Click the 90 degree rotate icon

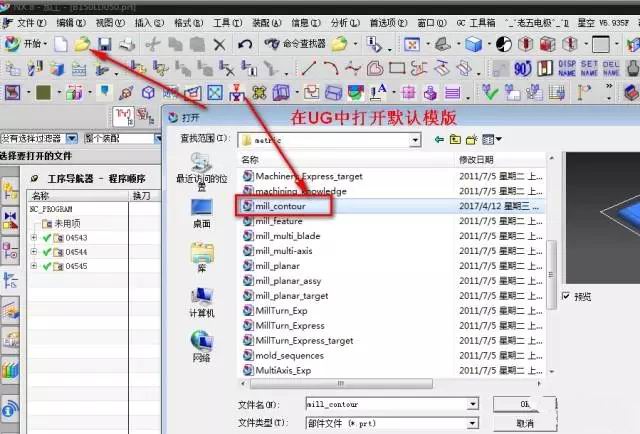(522, 68)
